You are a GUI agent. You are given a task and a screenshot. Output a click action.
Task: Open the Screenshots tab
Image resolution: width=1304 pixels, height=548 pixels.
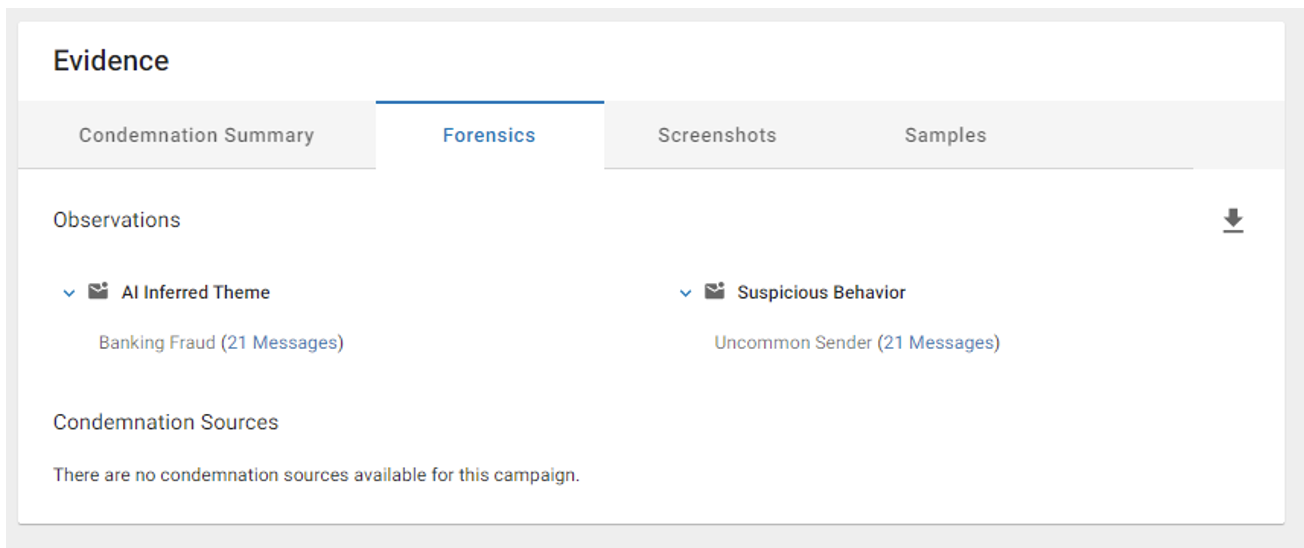pos(717,135)
